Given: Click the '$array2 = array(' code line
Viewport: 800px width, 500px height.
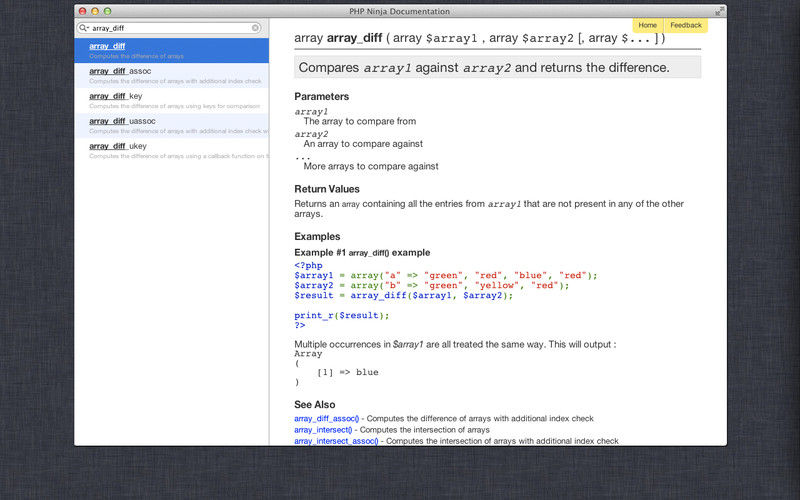Looking at the screenshot, I should click(432, 285).
